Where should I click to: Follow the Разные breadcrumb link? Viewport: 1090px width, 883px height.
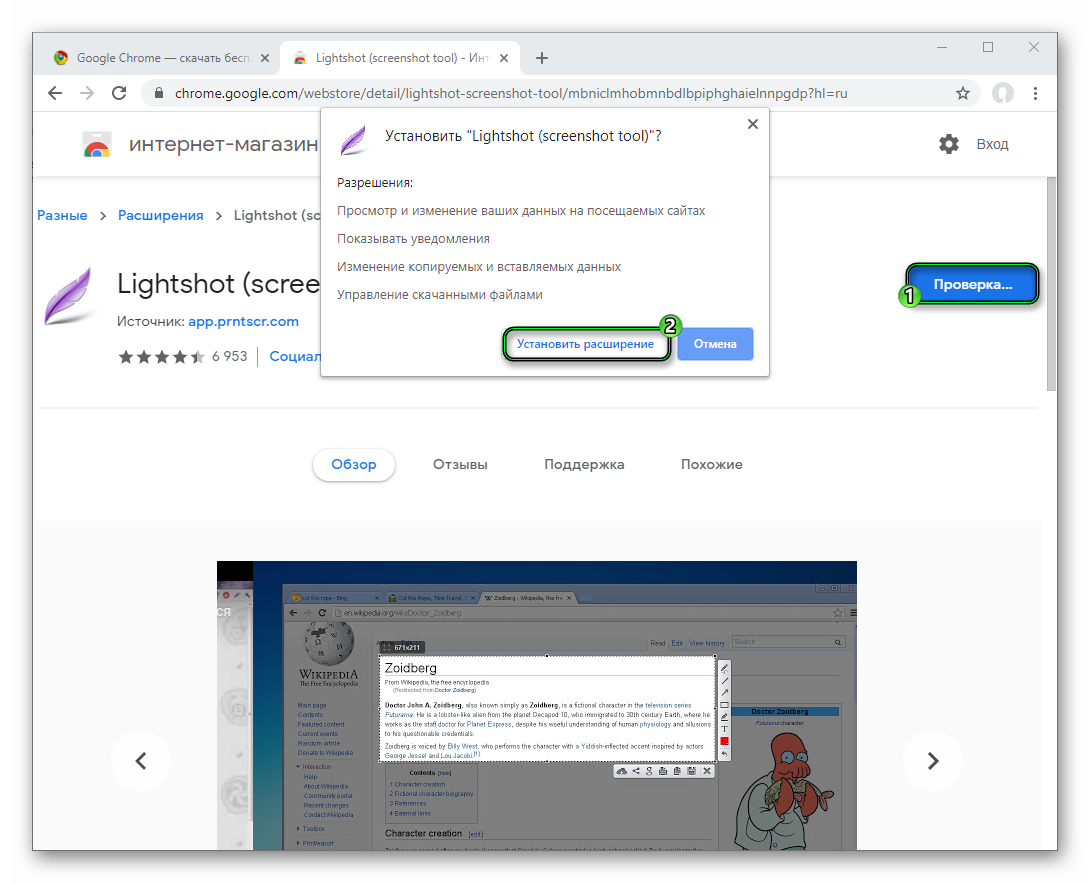click(x=63, y=216)
